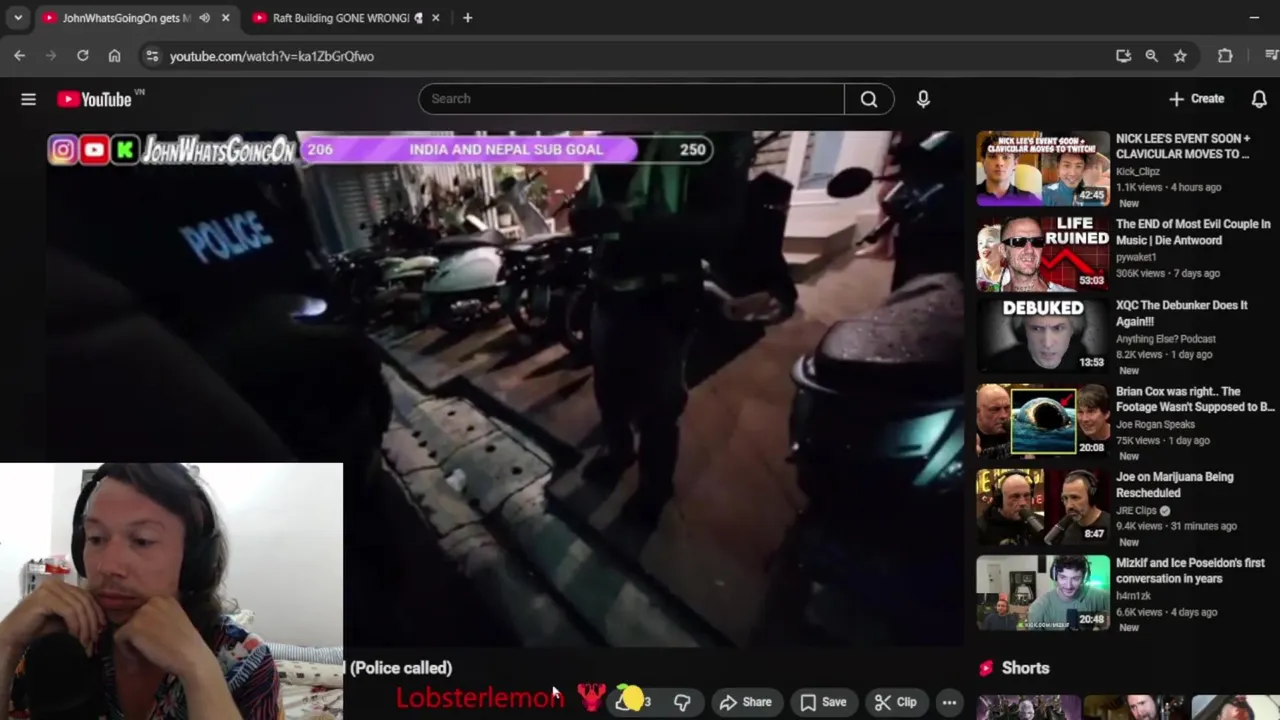
Task: Open DEBUKED video thumbnail
Action: (x=1043, y=335)
